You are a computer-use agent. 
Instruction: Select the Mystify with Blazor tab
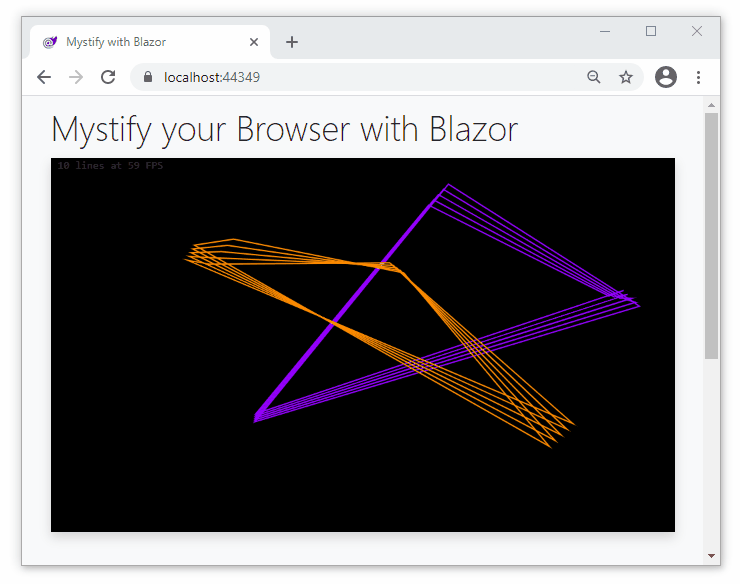coord(150,42)
